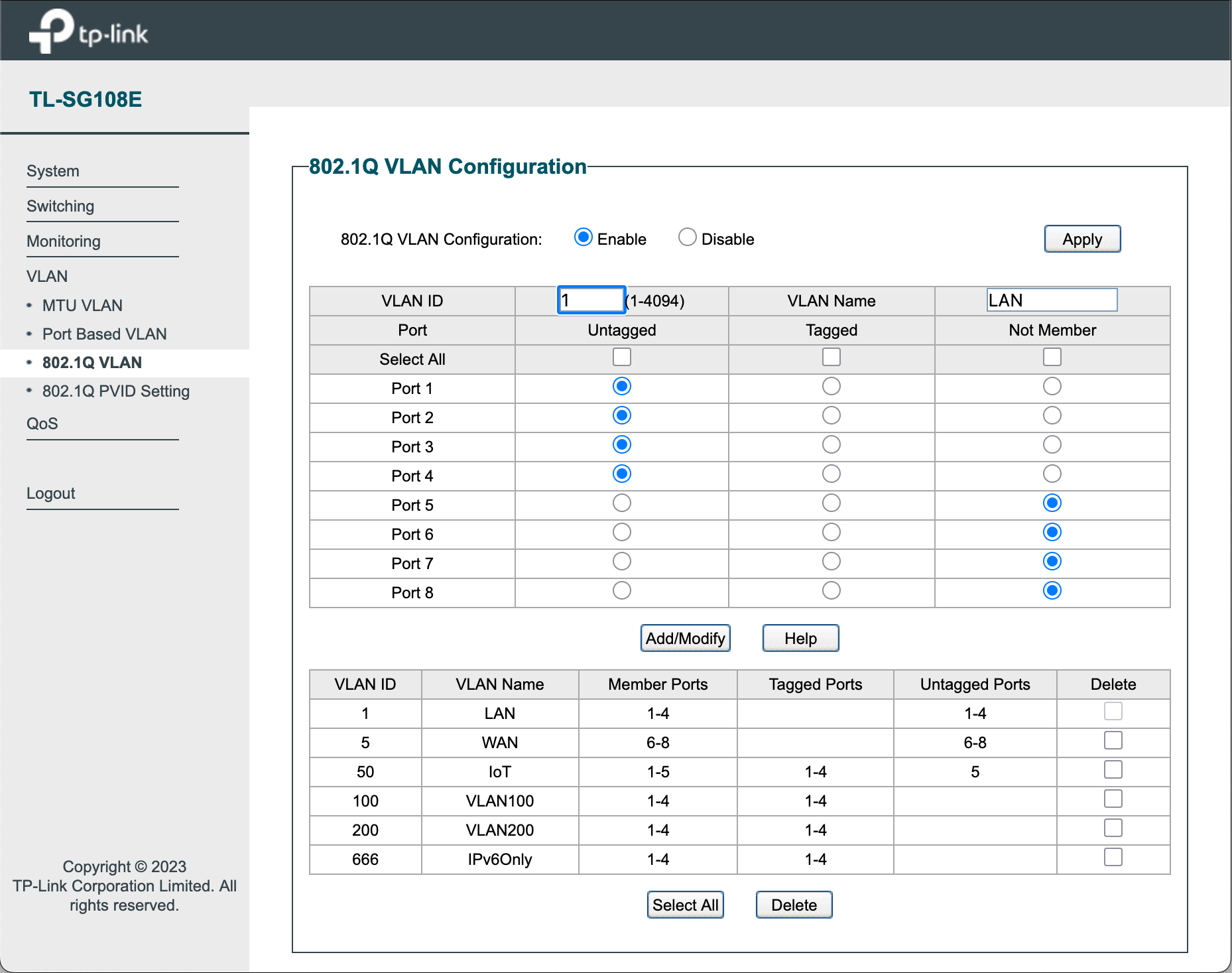
Task: Expand the VLAN menu section
Action: tap(47, 277)
